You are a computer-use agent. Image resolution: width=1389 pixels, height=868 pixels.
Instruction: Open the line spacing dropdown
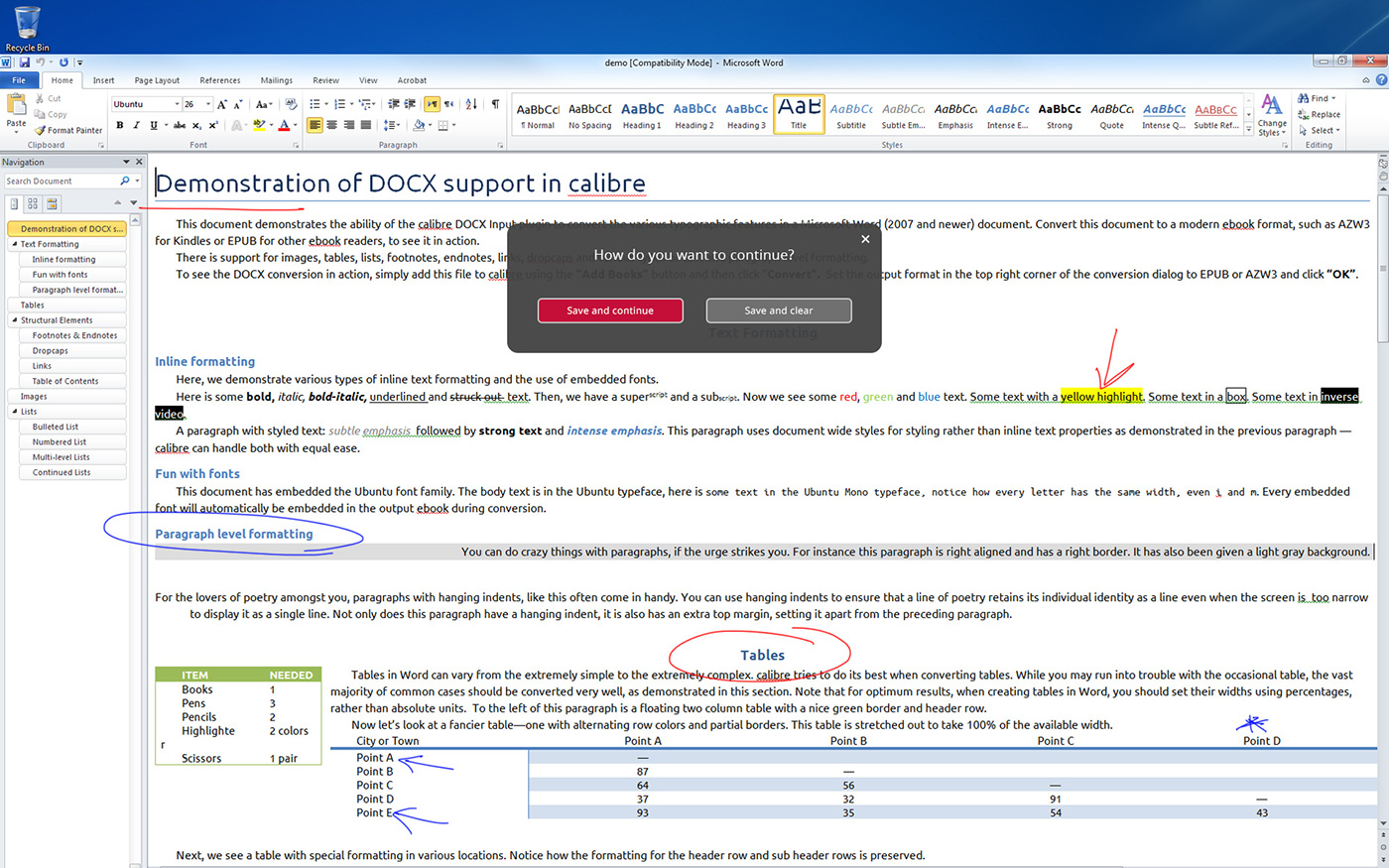tap(392, 125)
